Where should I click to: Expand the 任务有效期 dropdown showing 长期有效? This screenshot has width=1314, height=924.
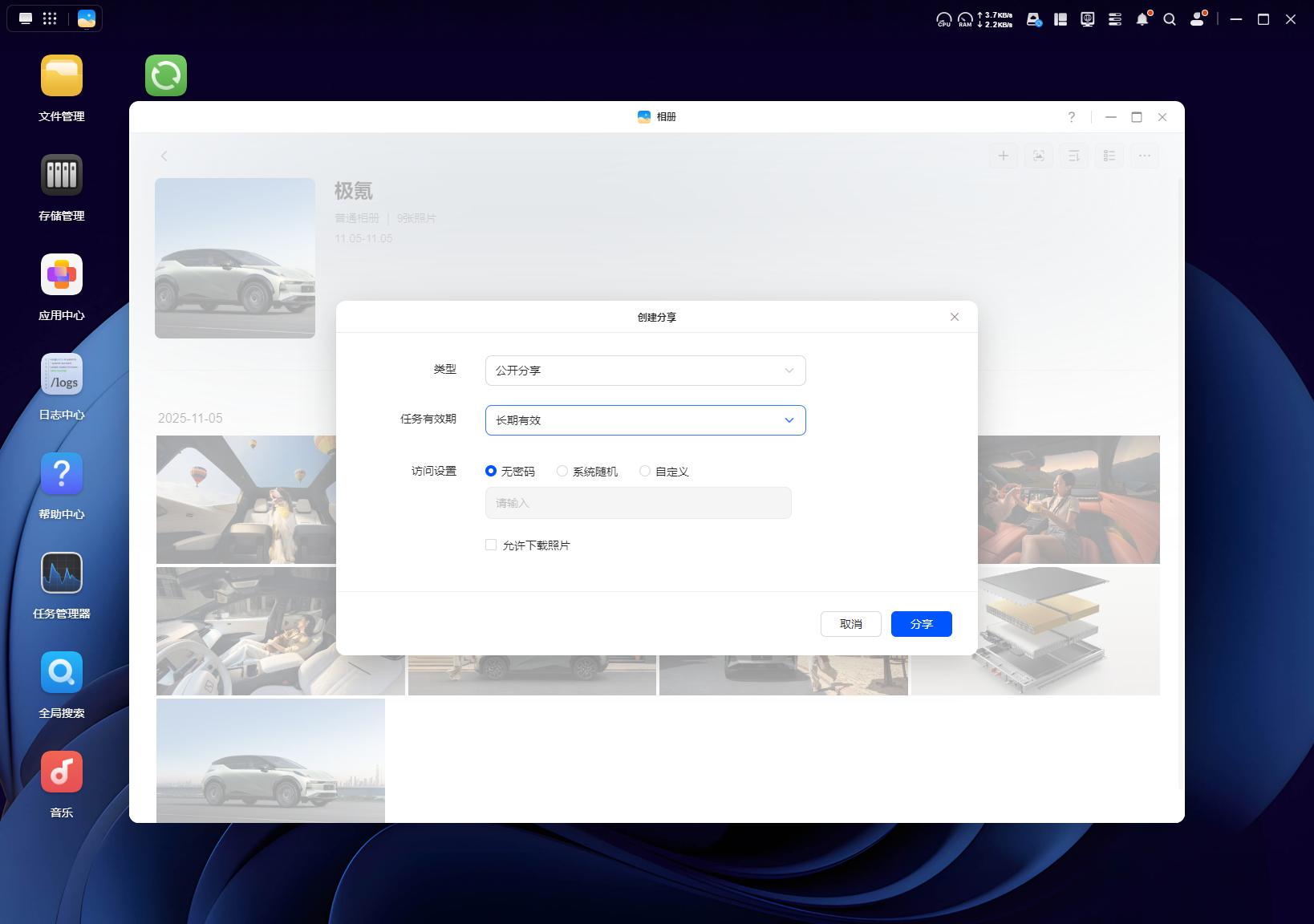click(x=646, y=420)
